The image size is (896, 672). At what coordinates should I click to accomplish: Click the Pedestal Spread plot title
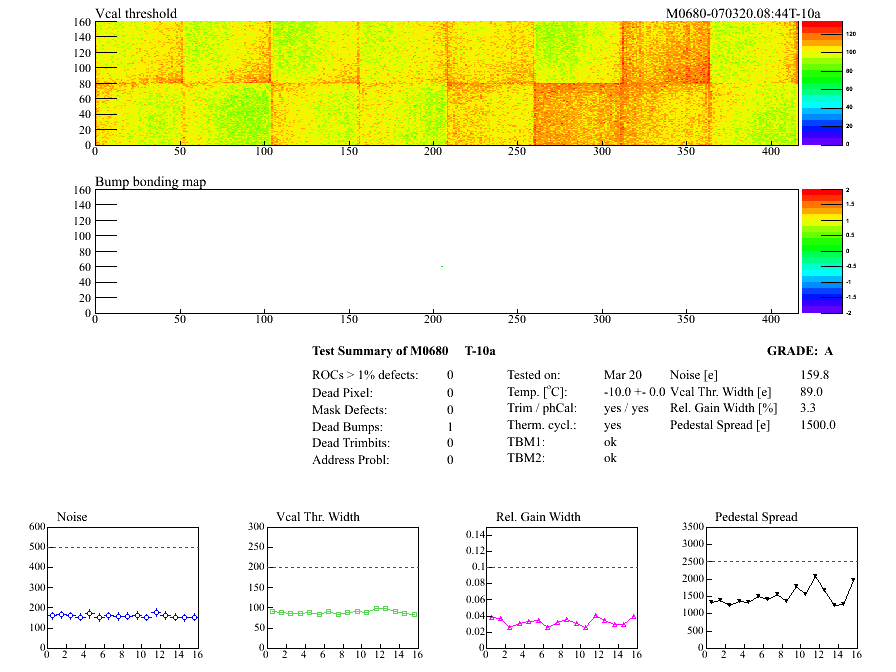tap(756, 517)
